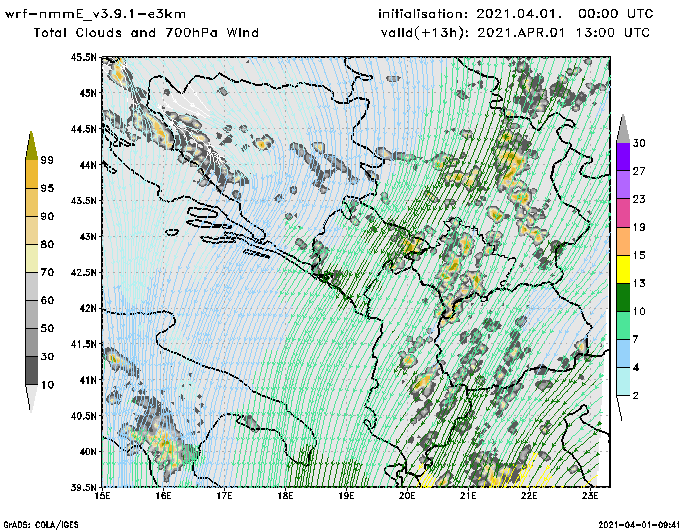Click the olive triangle atop cloud legend
The image size is (700, 530).
pos(31,146)
